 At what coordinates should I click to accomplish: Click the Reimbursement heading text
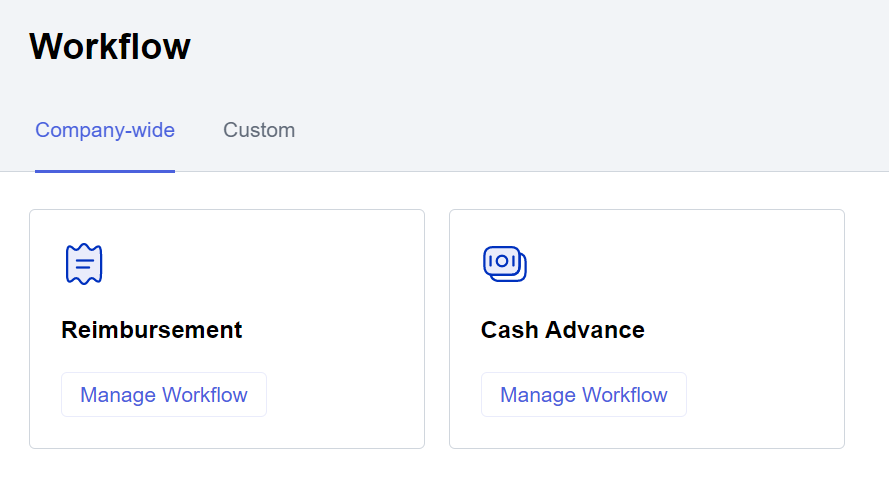coord(151,330)
